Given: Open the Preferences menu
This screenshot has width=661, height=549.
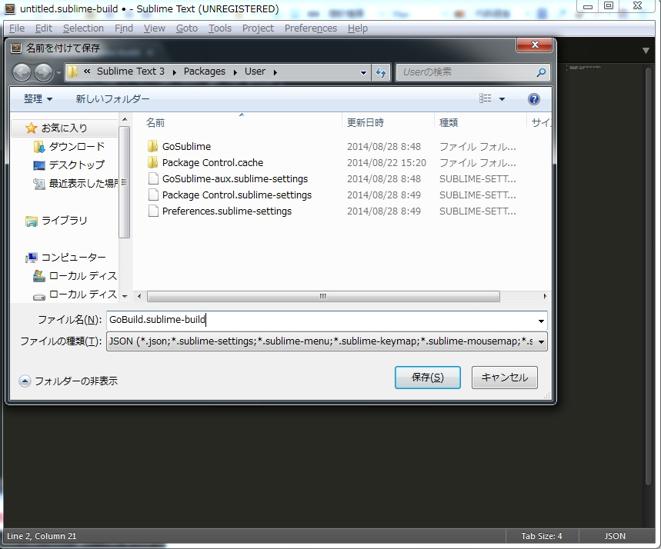Looking at the screenshot, I should click(x=311, y=28).
